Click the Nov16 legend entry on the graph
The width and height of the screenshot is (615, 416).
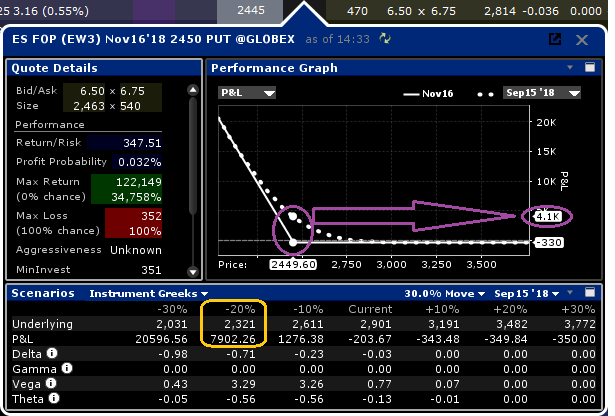428,94
